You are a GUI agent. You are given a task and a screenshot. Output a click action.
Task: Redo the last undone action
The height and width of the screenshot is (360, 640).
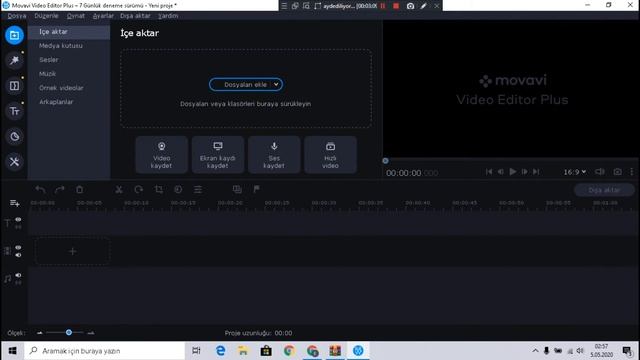coord(60,189)
